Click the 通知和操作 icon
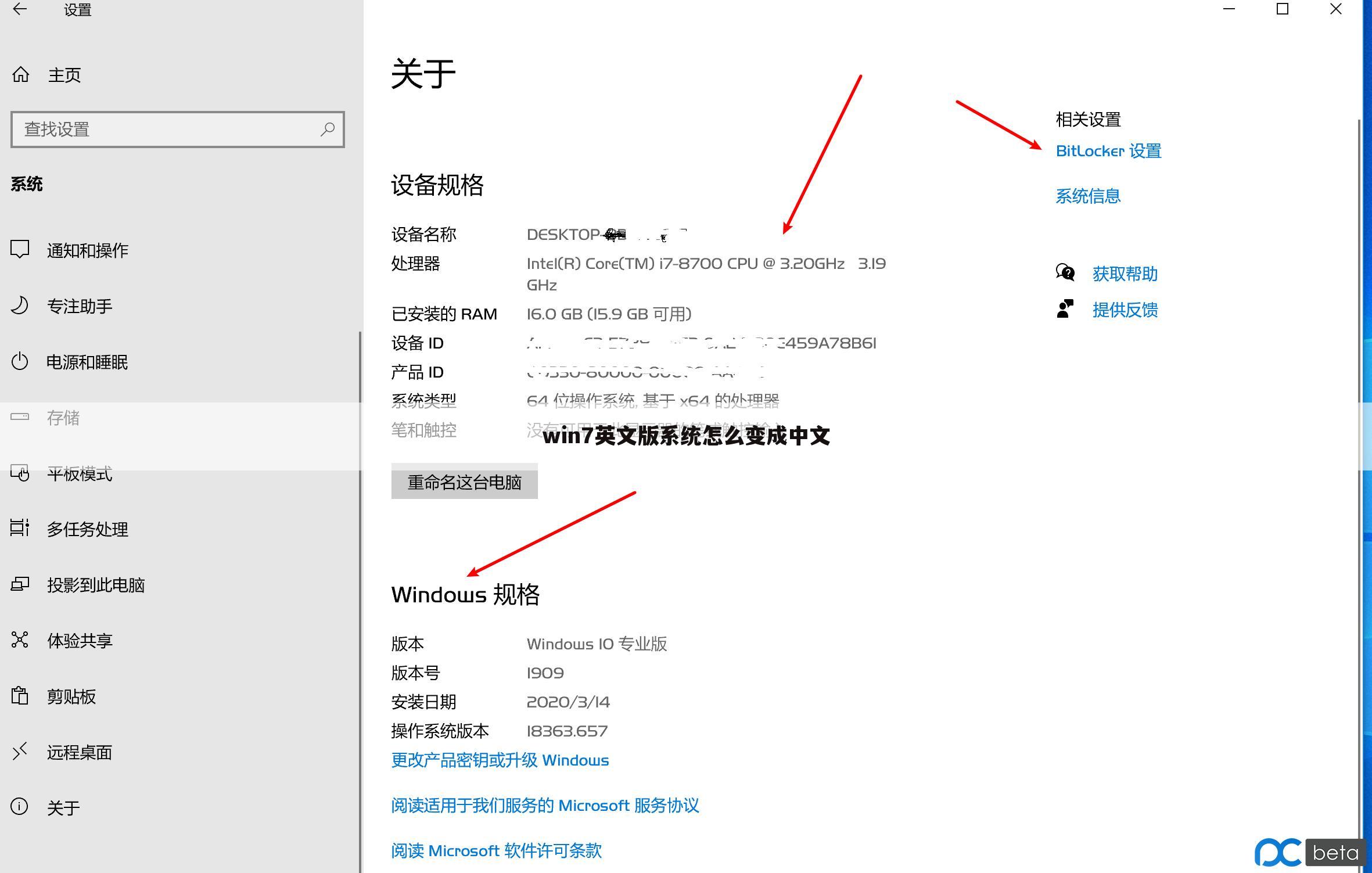This screenshot has width=1372, height=873. point(20,250)
